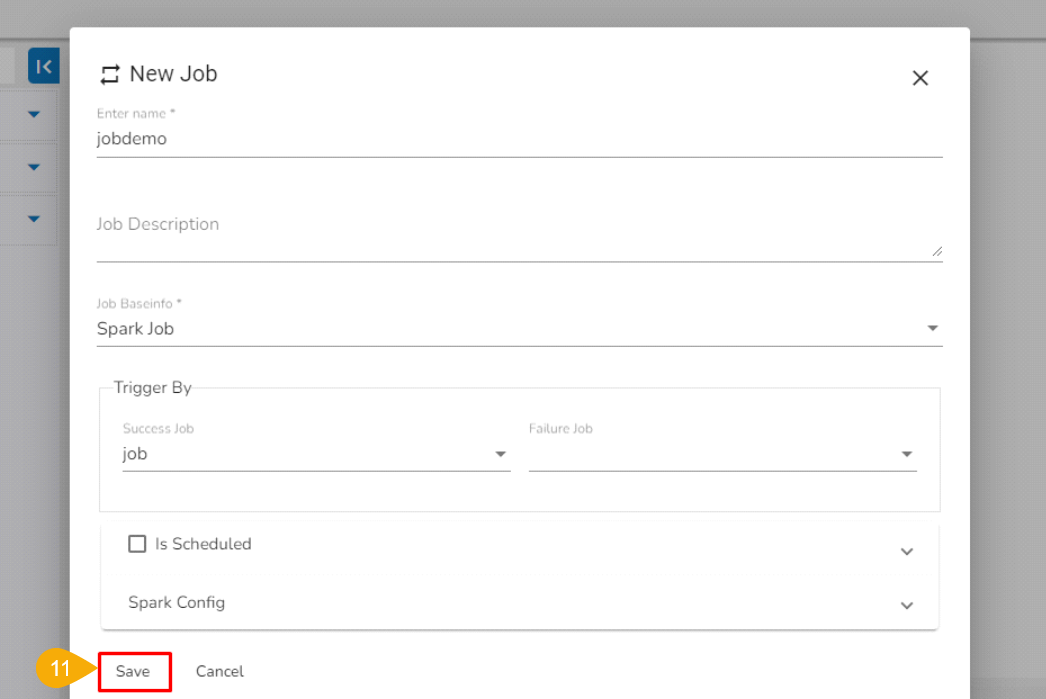The image size is (1046, 699).
Task: Collapse the left panel with the arrow icon
Action: pos(43,66)
